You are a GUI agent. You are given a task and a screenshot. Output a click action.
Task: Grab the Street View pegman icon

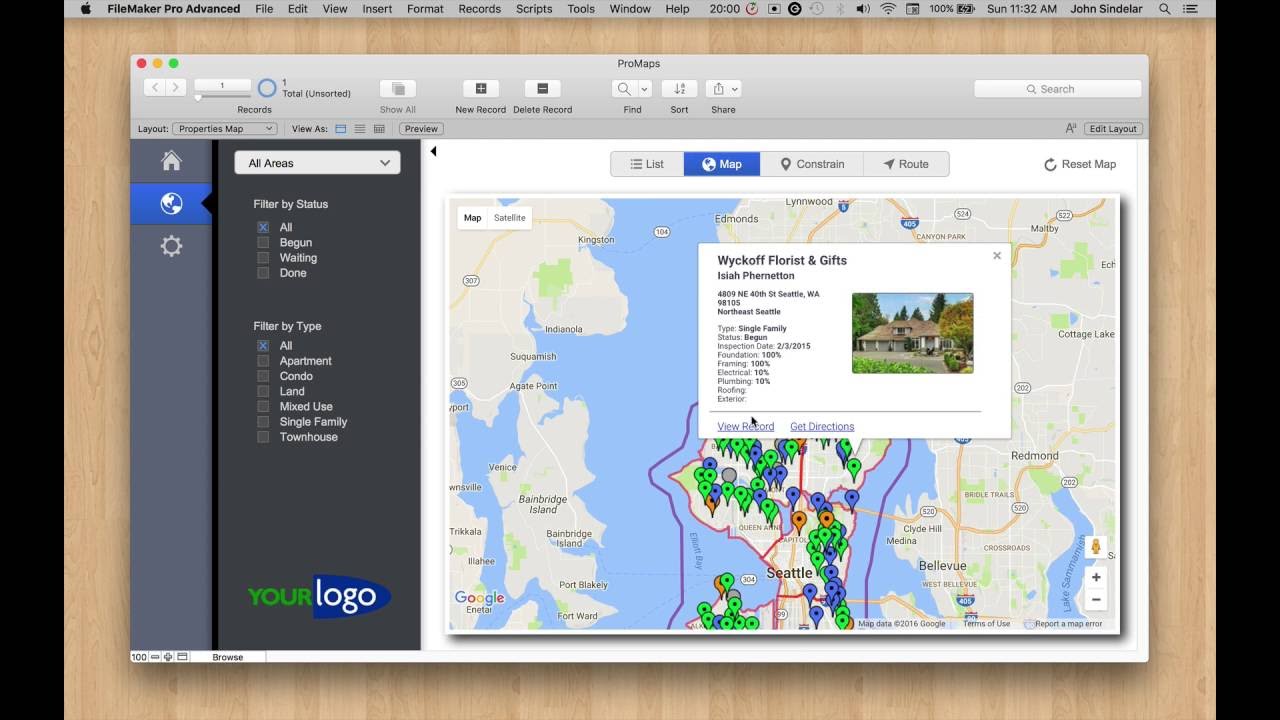pos(1096,547)
